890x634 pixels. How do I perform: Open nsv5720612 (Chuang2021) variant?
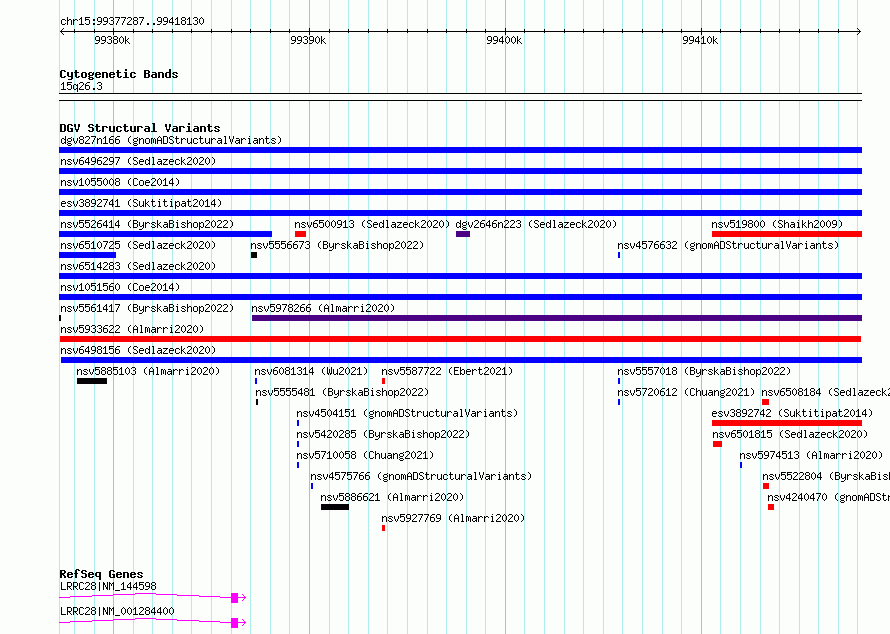pos(686,392)
